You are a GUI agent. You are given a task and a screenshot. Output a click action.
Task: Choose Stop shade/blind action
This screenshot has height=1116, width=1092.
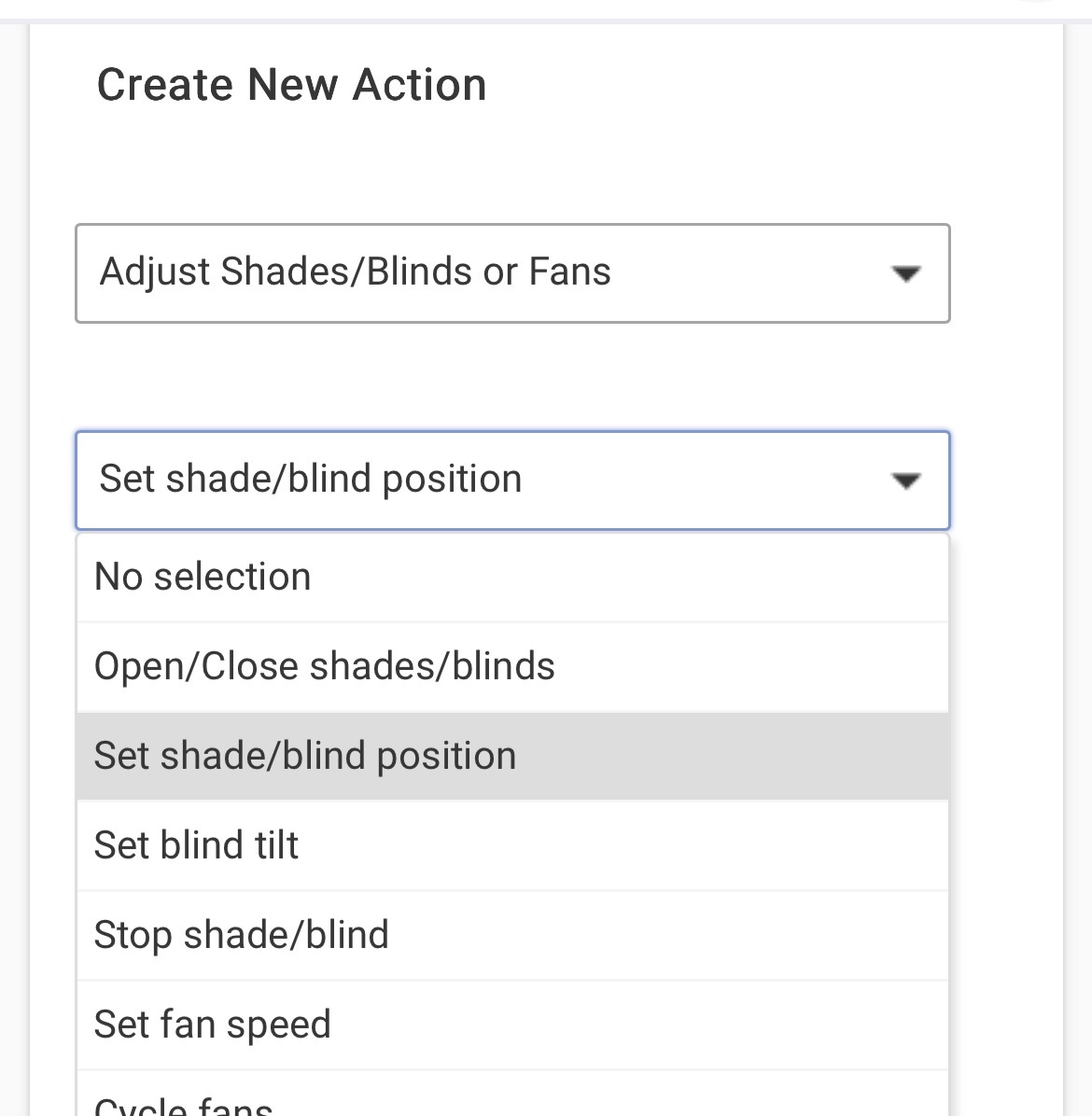point(242,935)
